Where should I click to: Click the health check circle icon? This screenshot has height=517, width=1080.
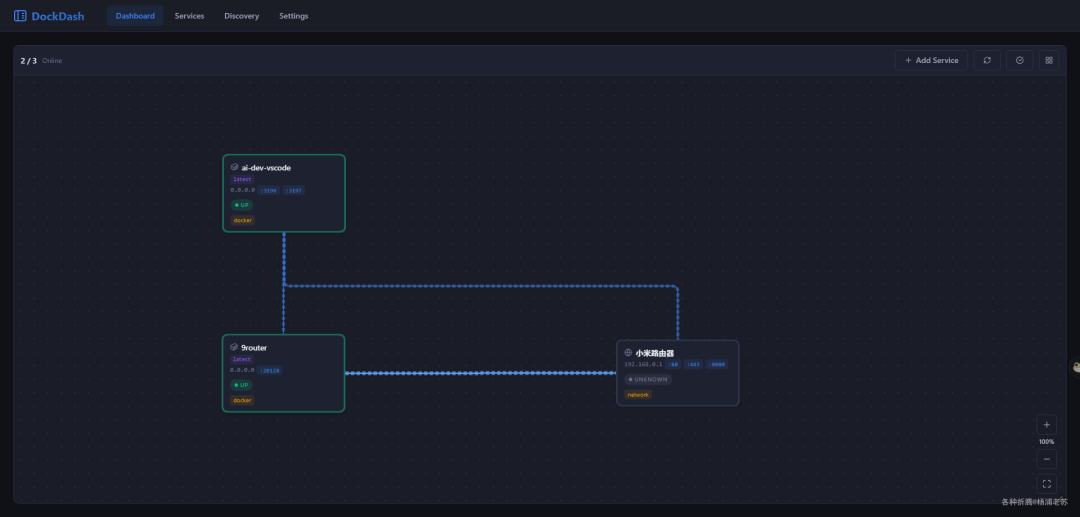click(x=1019, y=61)
